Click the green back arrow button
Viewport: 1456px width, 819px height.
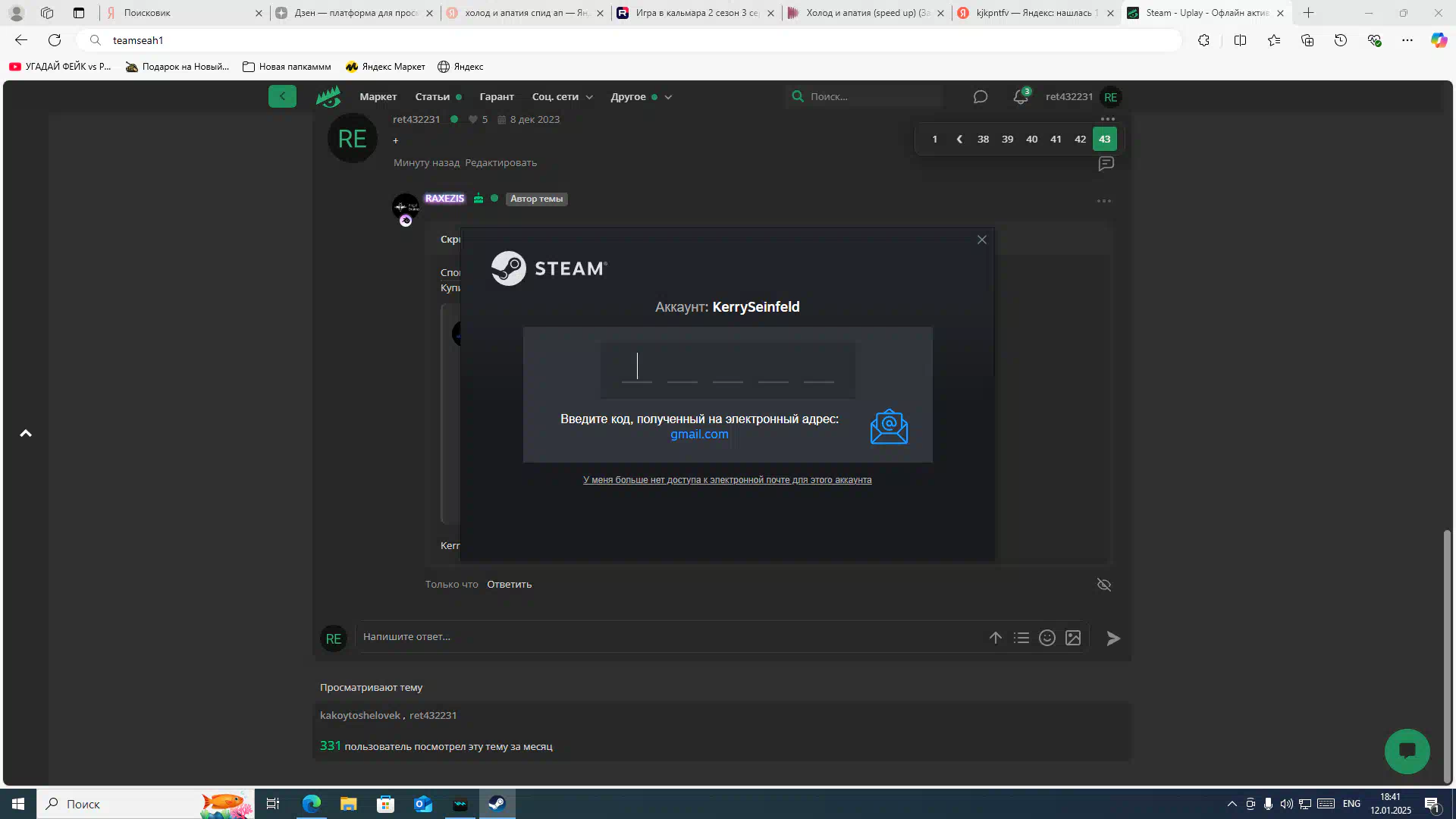pos(282,96)
